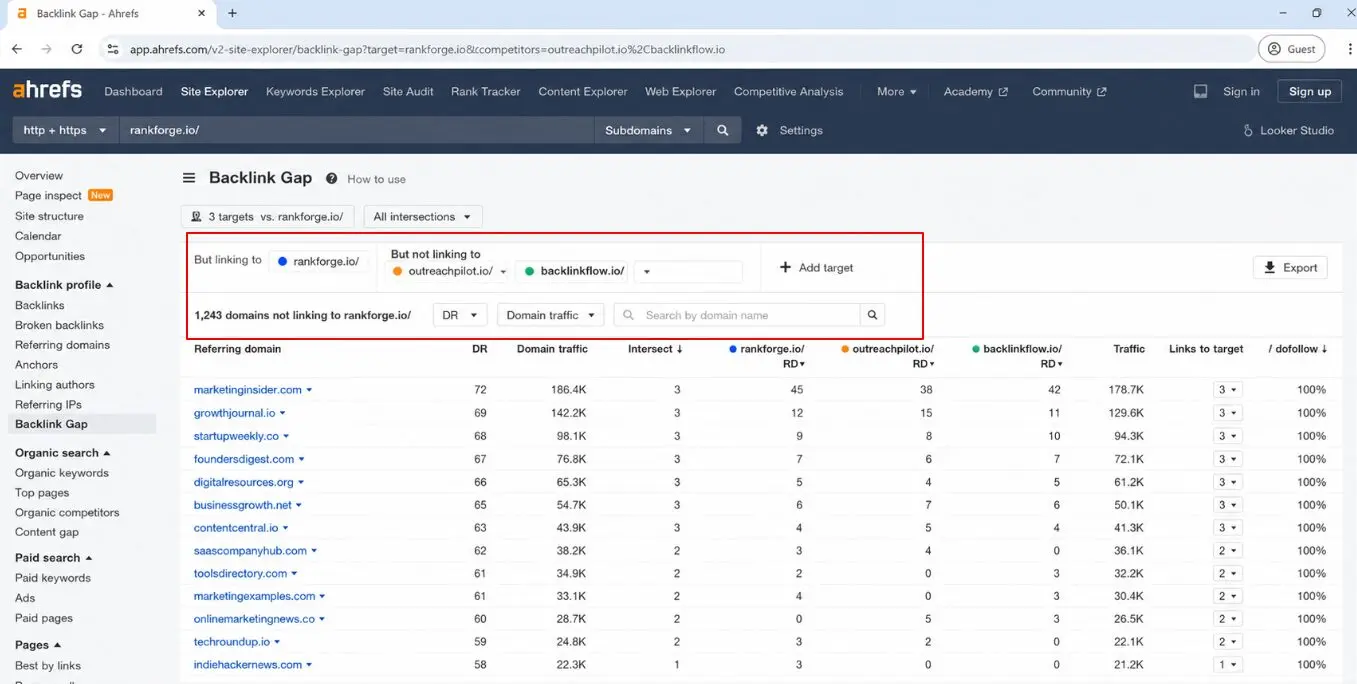The image size is (1357, 684).
Task: Collapse the Paid search section
Action: 53,558
